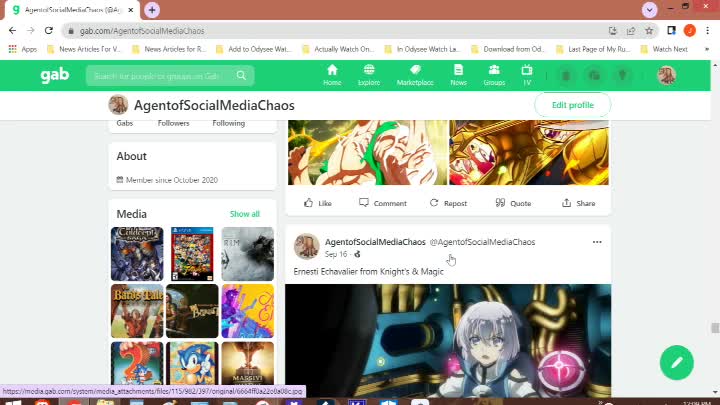Open the Apps bookmarks shortcut
The width and height of the screenshot is (720, 405).
(x=22, y=49)
